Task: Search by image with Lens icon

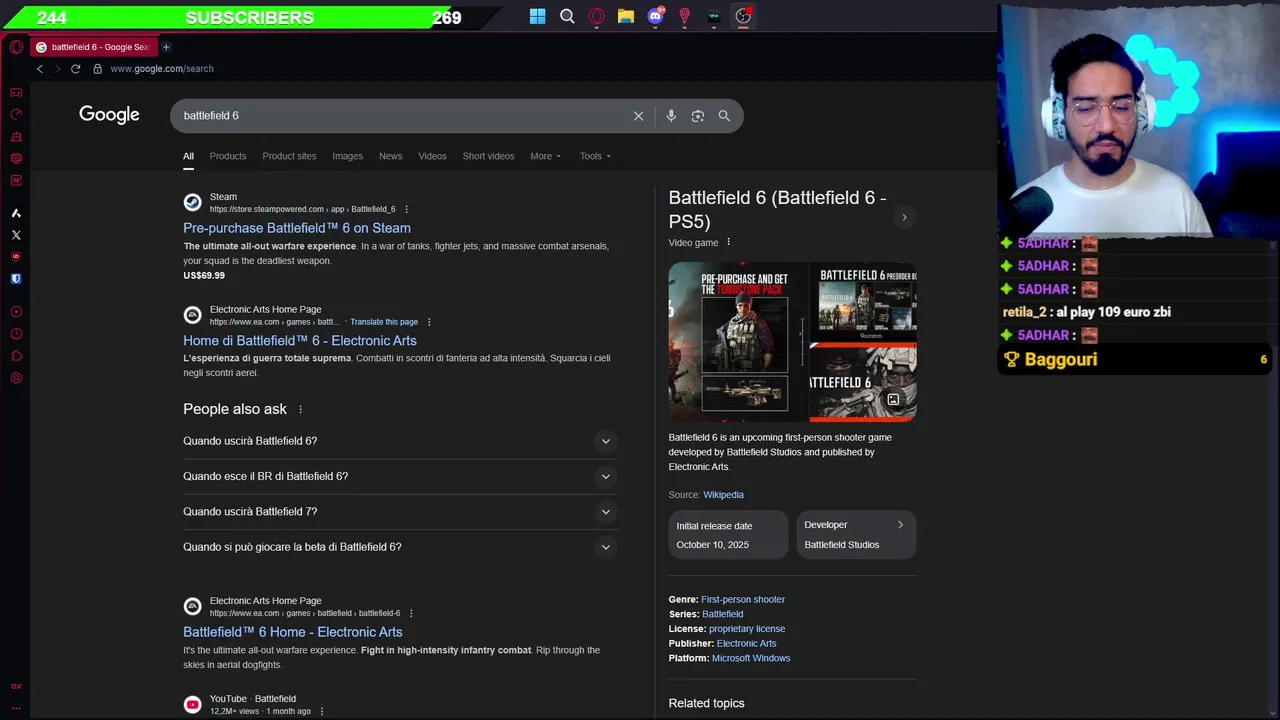Action: 698,116
